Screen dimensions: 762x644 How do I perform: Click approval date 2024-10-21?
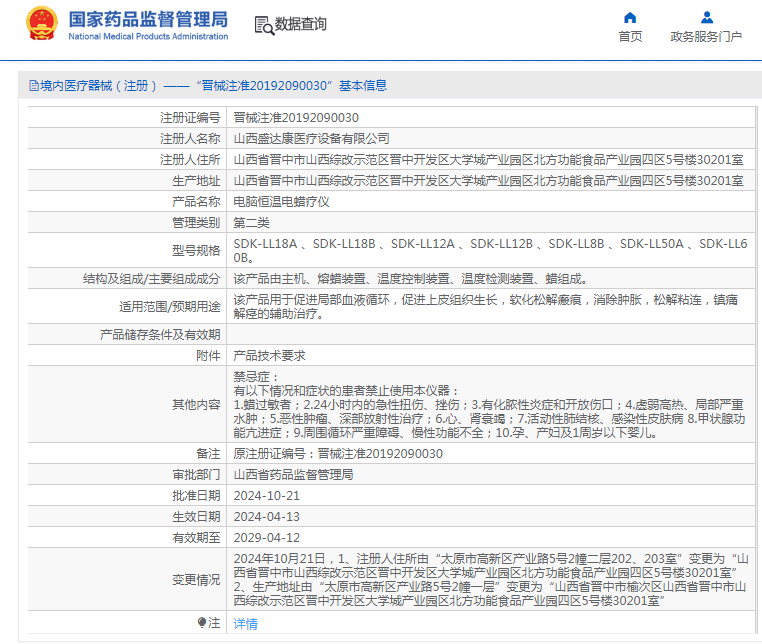(x=267, y=496)
